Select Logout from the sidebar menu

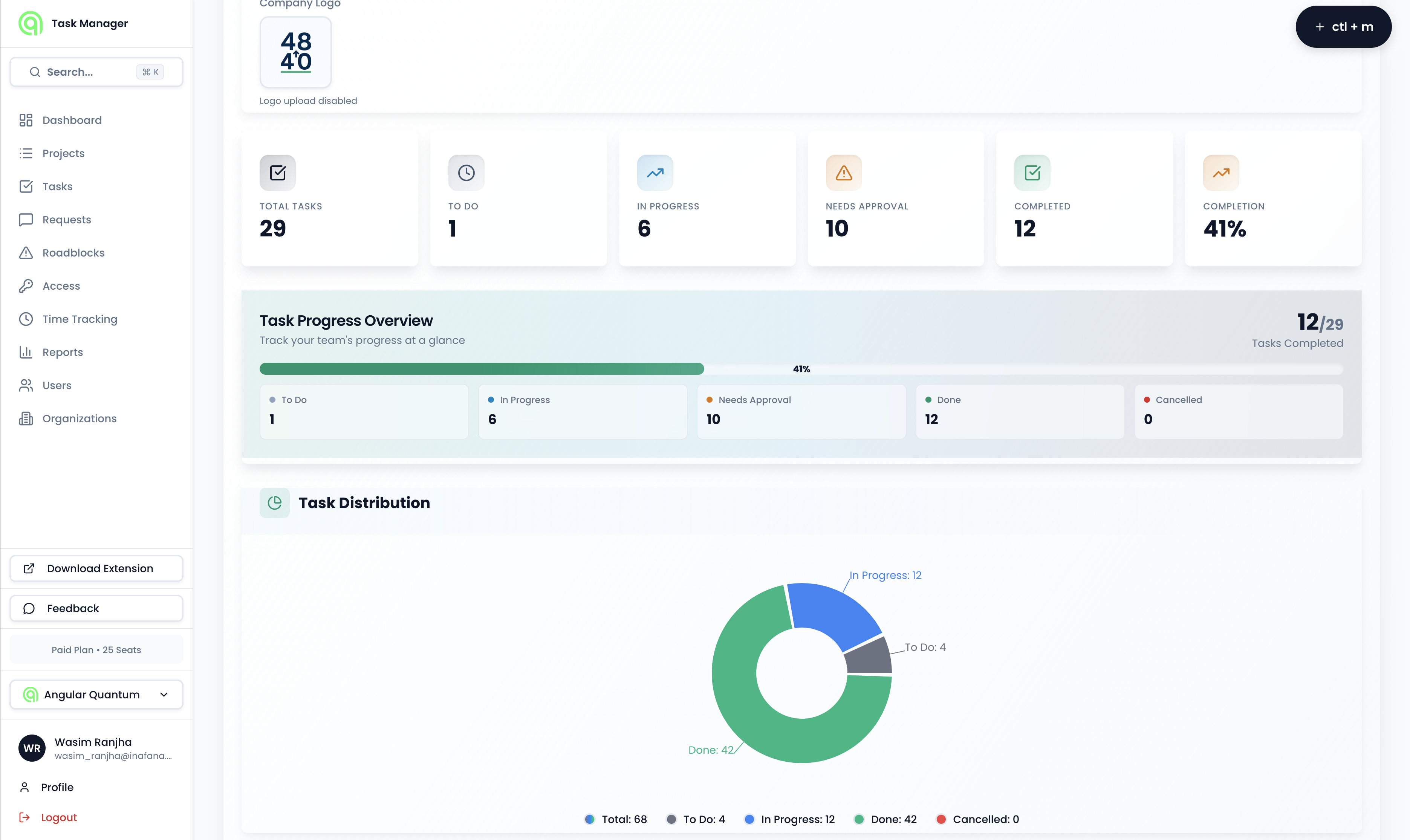[60, 817]
